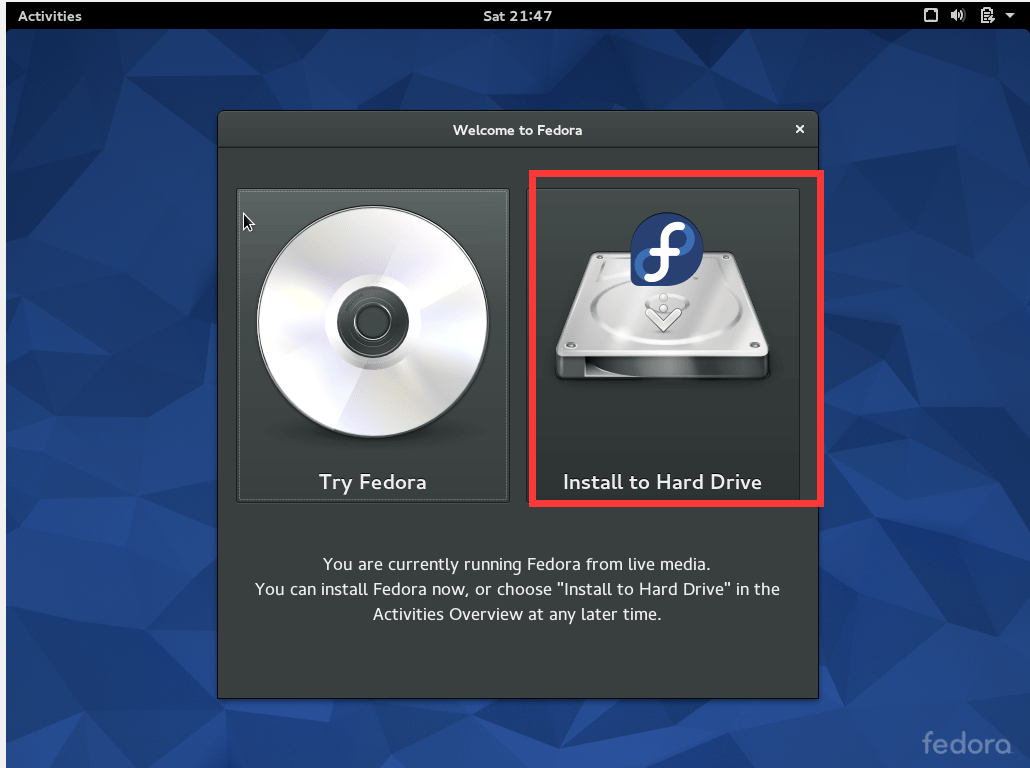Click the Fedora logo badge on hard drive
1030x768 pixels.
pos(666,249)
